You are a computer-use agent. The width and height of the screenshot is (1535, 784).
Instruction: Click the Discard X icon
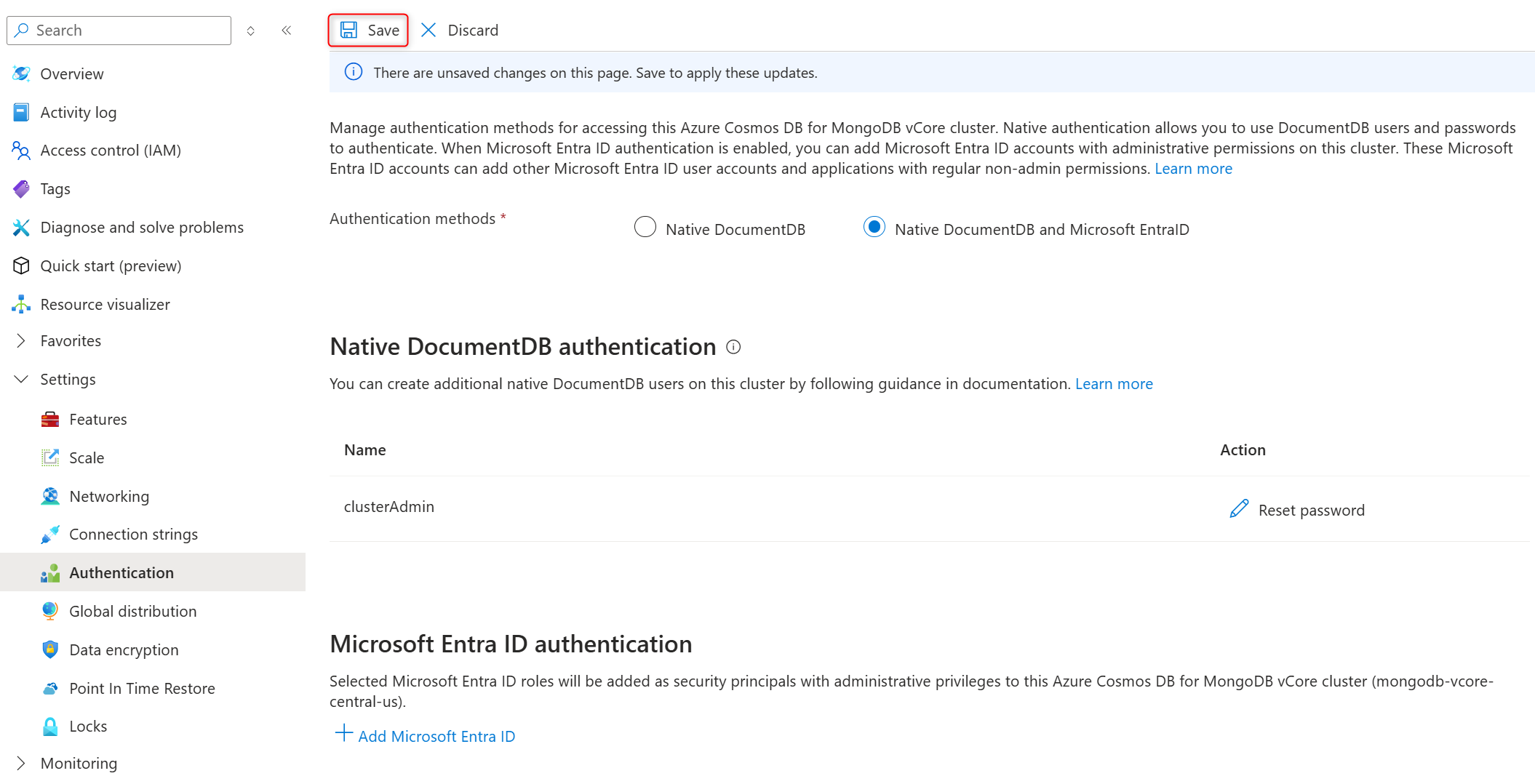(x=428, y=30)
